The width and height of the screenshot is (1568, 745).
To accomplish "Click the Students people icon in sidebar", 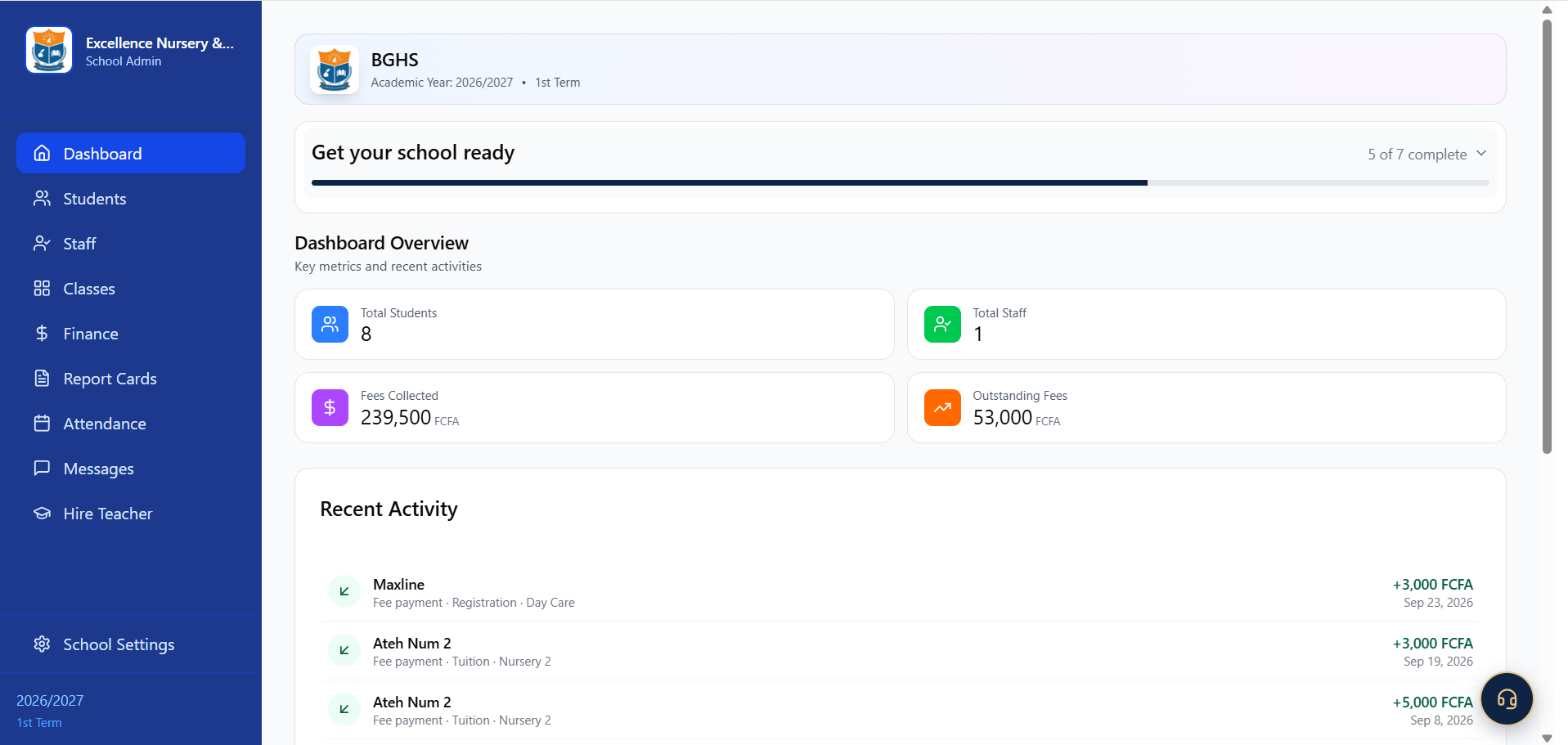I will (42, 198).
